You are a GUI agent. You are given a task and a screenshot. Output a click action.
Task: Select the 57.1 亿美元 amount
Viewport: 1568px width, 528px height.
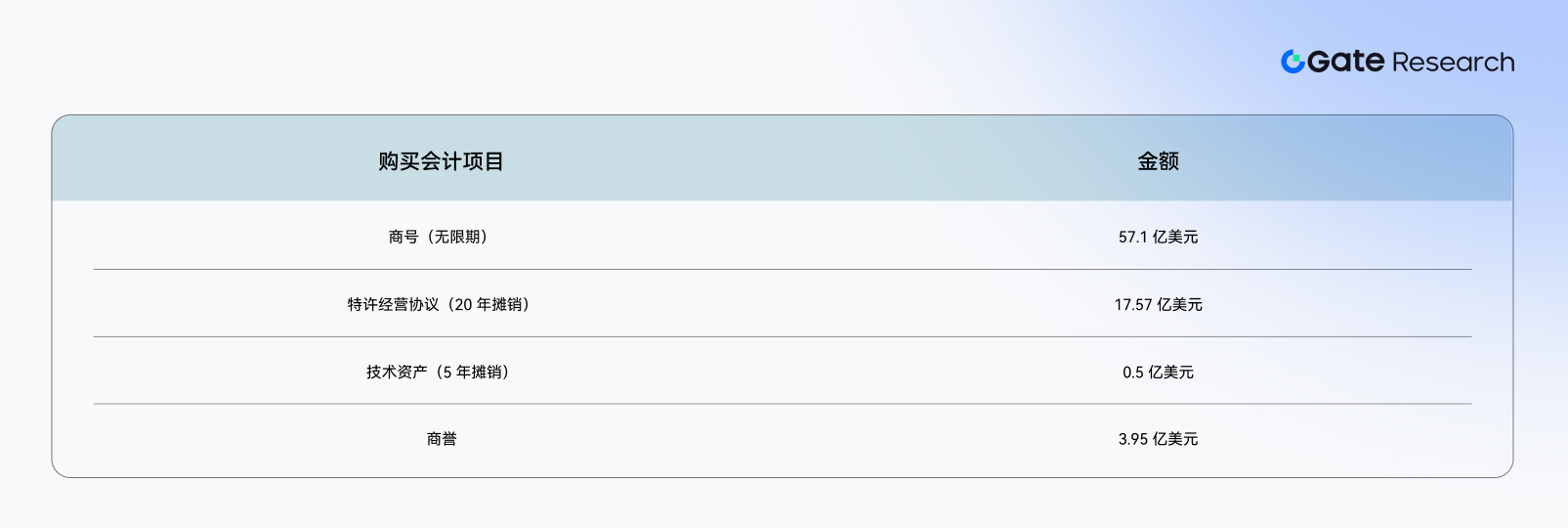click(1158, 237)
